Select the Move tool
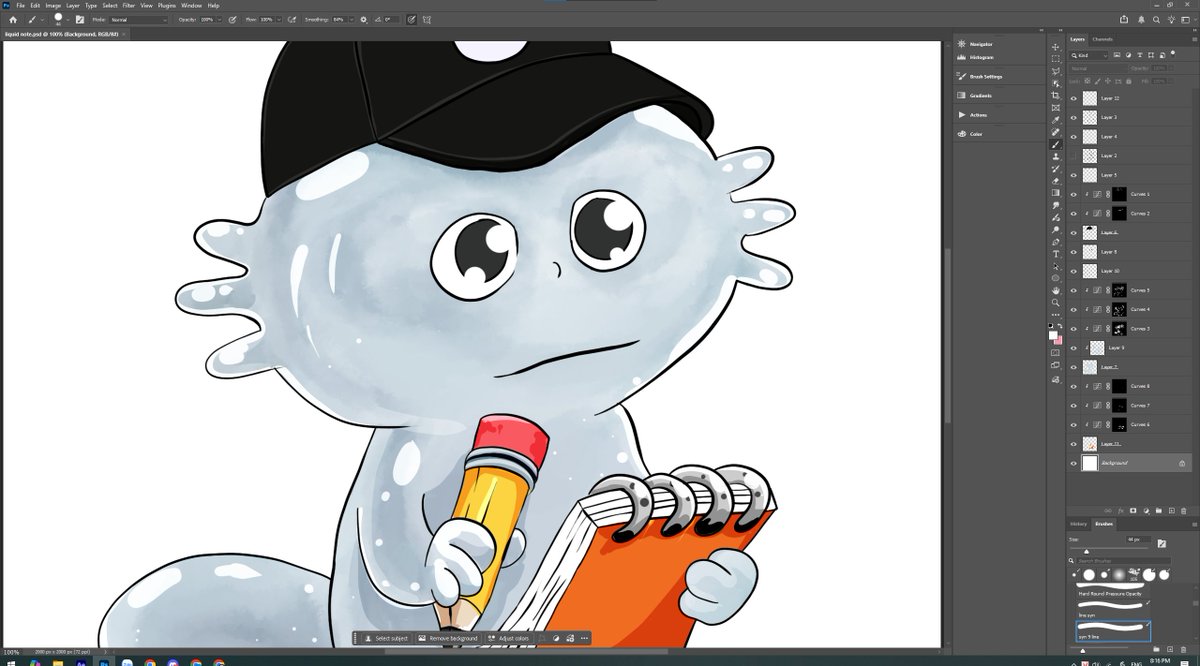 (1055, 46)
